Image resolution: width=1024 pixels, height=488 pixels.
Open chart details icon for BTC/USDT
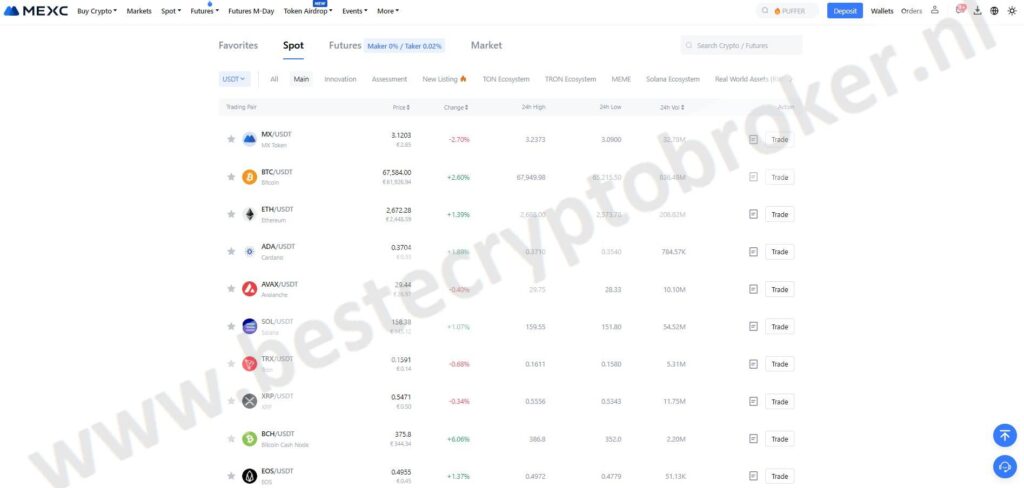pos(753,177)
